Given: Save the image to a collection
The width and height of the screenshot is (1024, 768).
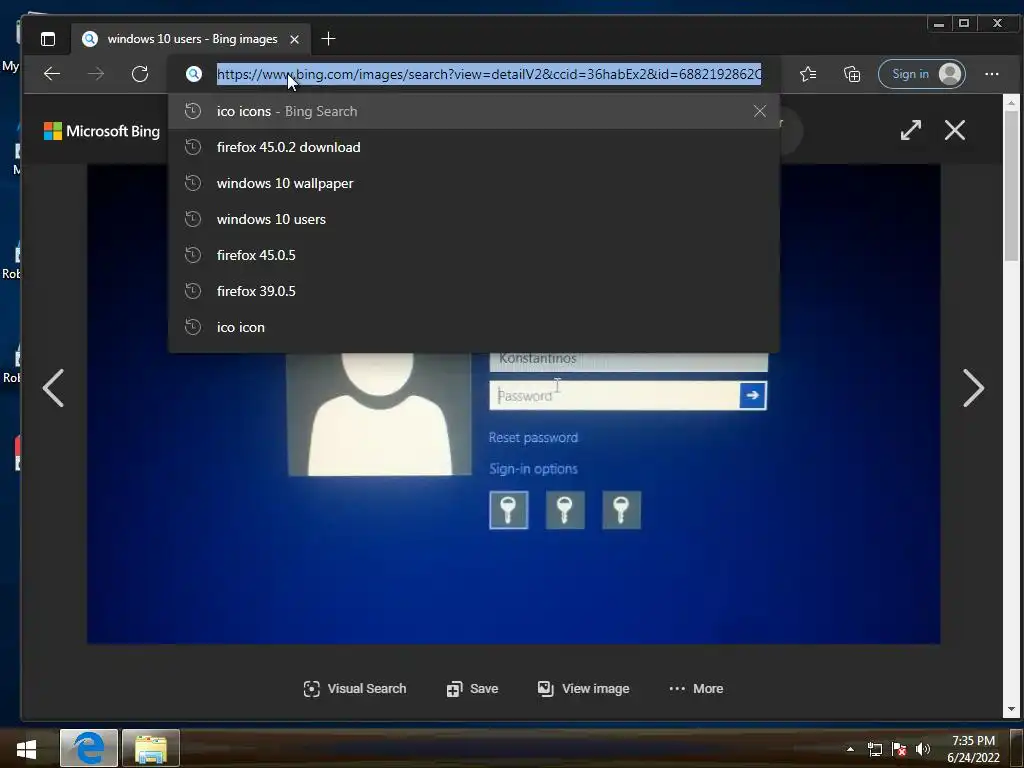Looking at the screenshot, I should click(x=472, y=688).
